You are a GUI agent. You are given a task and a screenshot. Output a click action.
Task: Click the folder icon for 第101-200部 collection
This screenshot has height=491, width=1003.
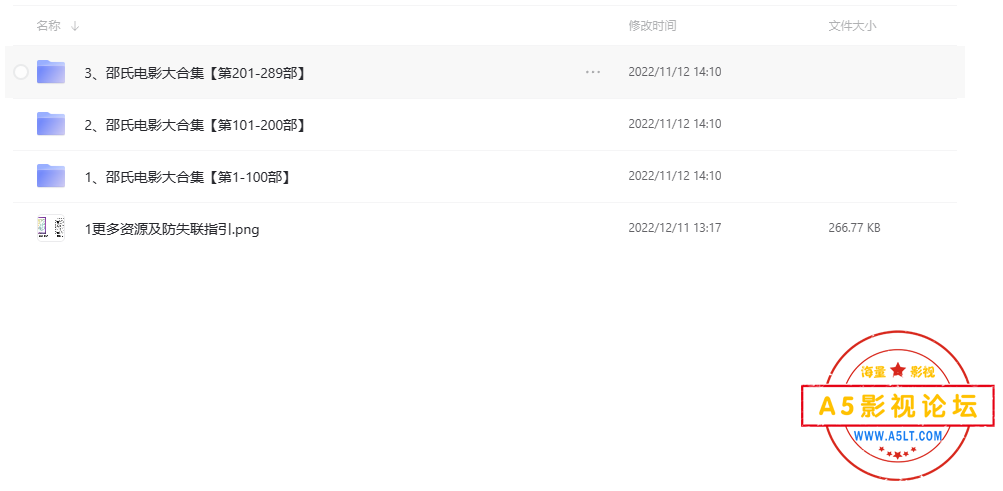click(51, 124)
